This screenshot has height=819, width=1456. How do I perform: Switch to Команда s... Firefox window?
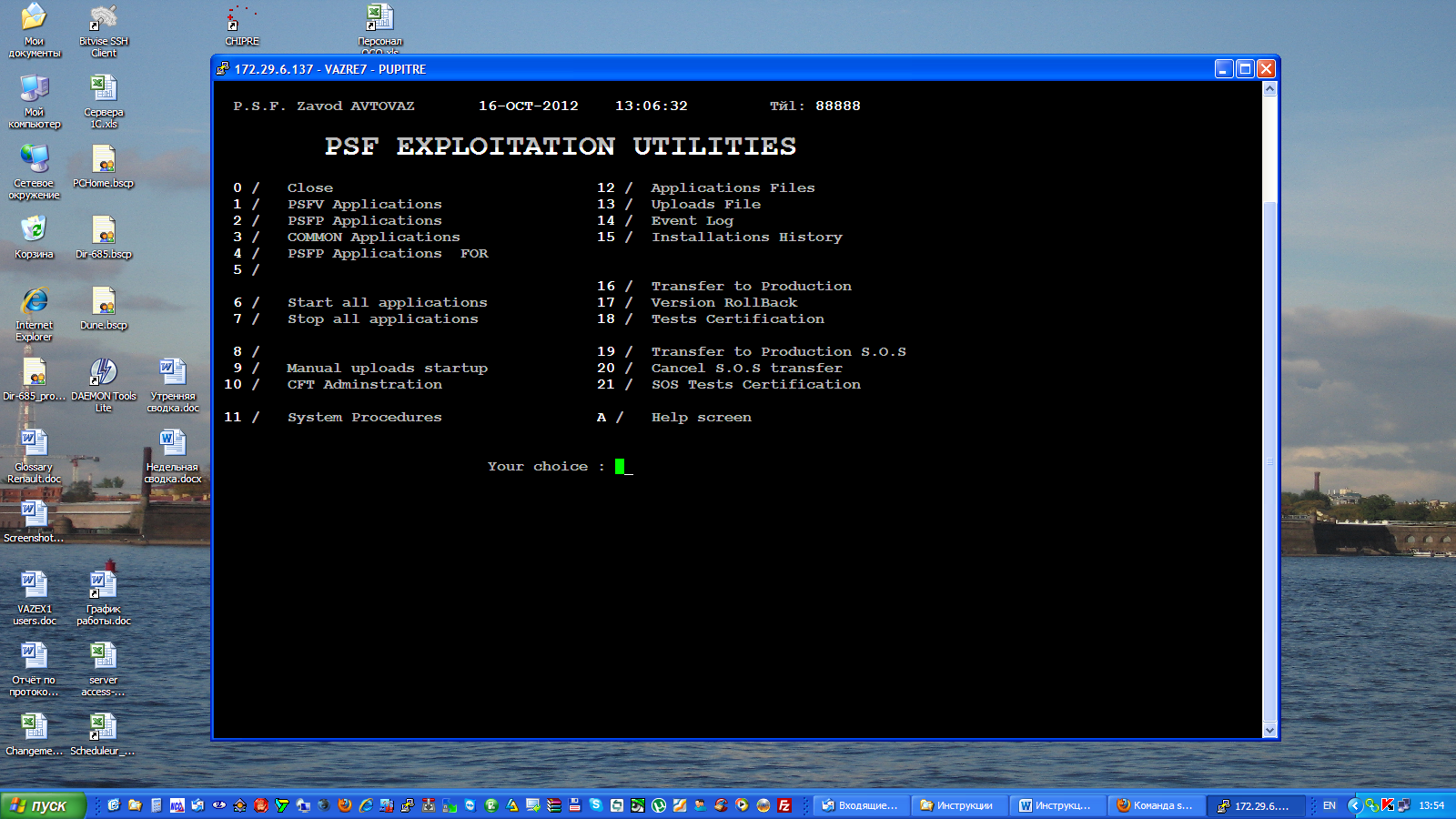tap(1155, 805)
